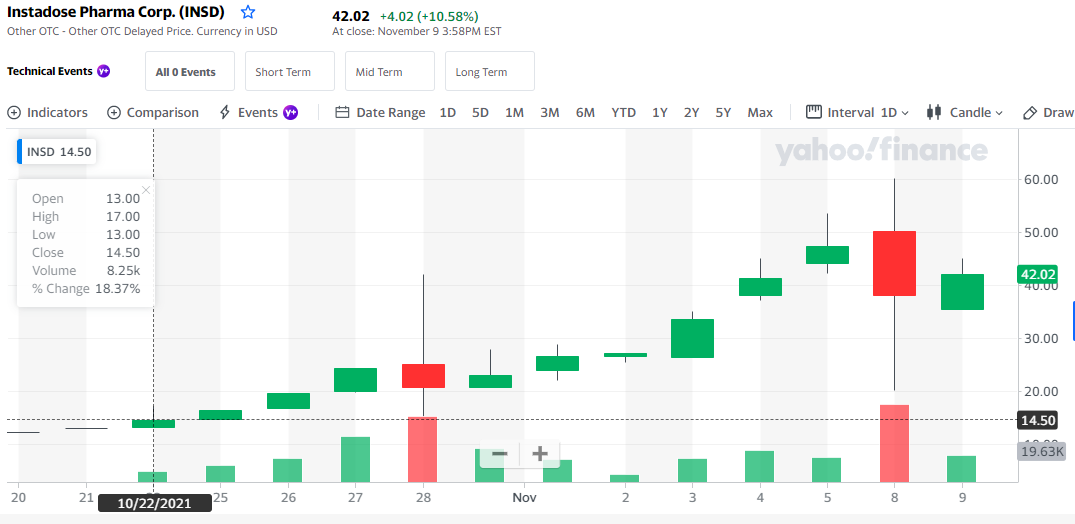Viewport: 1075px width, 524px height.
Task: Click the green candle on Nov 5
Action: [x=827, y=254]
